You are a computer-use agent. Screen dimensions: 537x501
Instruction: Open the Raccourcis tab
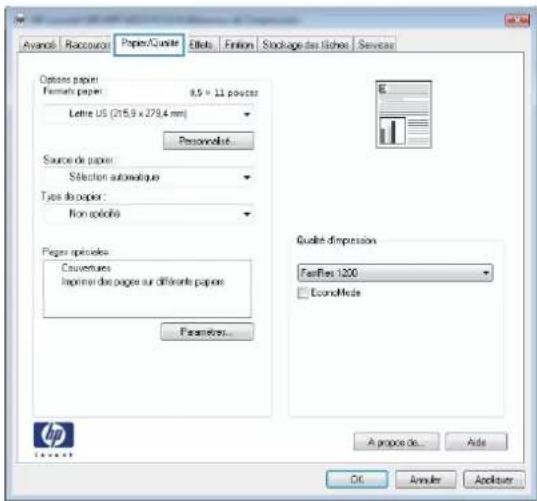click(x=87, y=45)
